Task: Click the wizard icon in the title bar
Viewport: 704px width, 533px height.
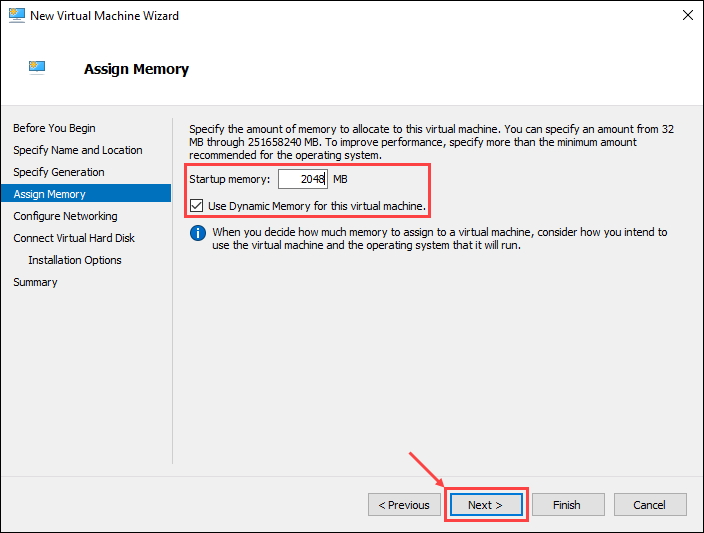Action: click(17, 15)
